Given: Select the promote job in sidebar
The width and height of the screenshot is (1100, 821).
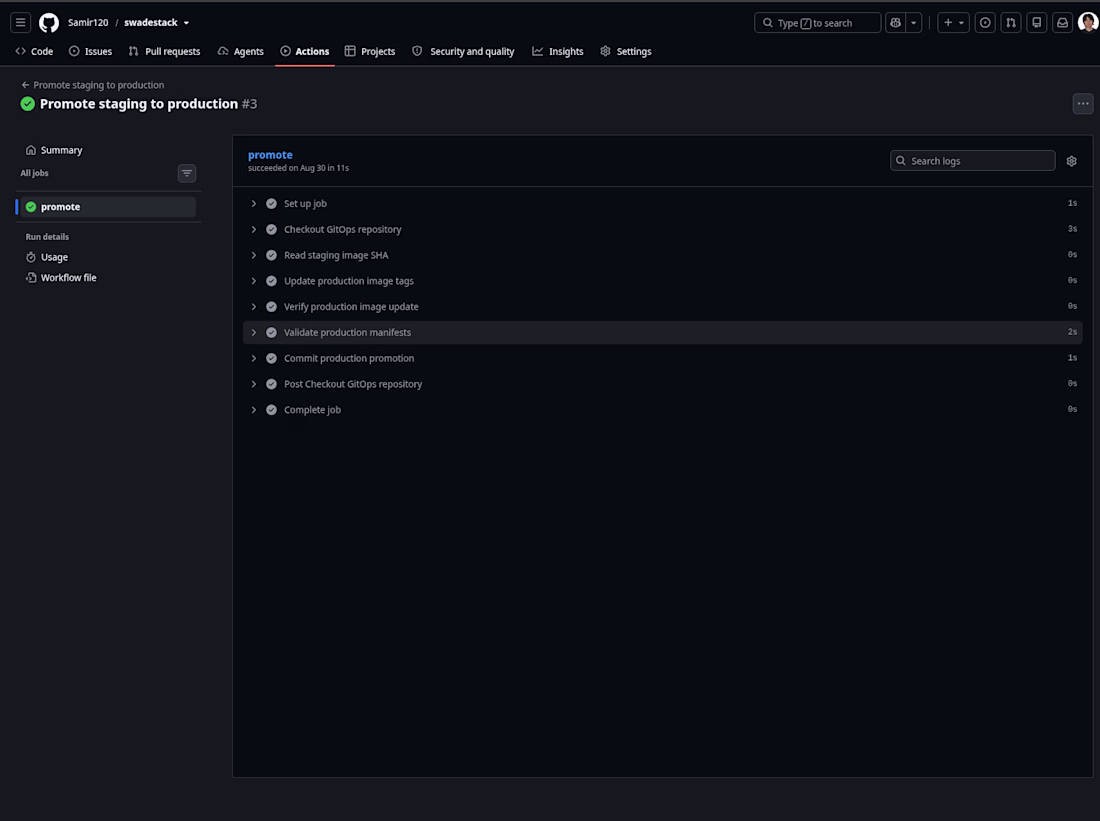Looking at the screenshot, I should click(106, 207).
